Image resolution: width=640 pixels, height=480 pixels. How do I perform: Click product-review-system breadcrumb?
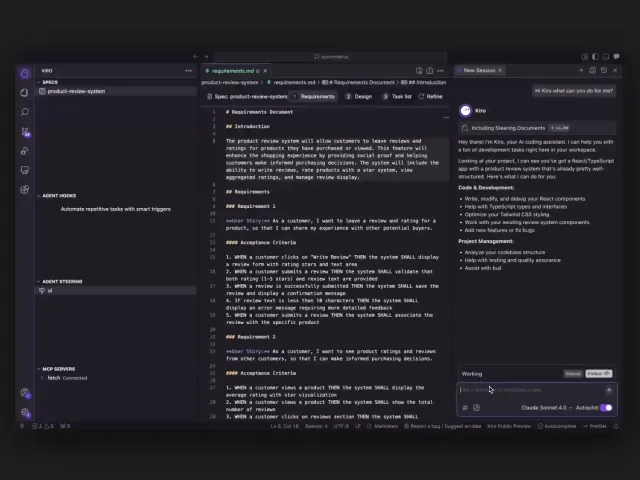coord(230,82)
